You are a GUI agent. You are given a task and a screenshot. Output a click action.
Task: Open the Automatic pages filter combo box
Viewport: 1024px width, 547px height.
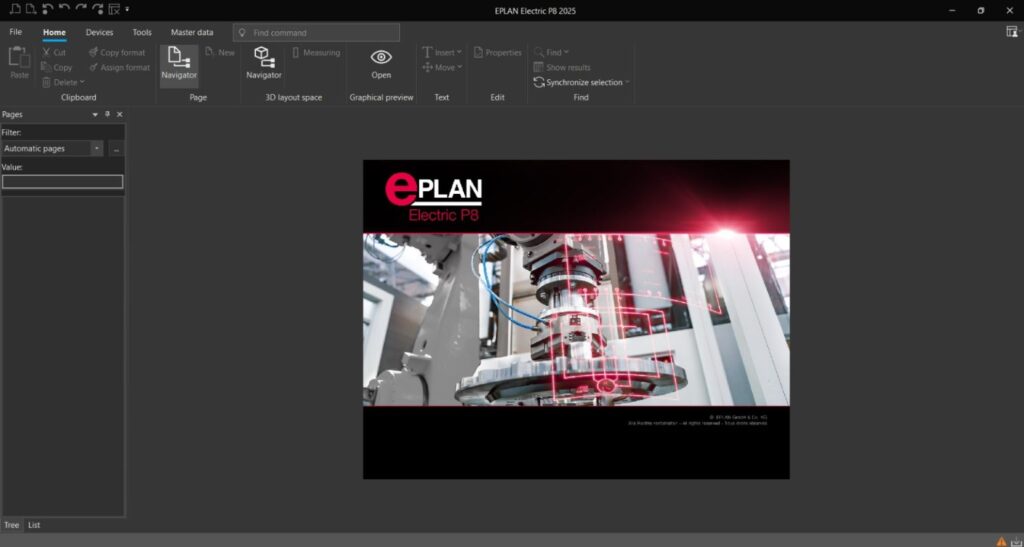(52, 148)
